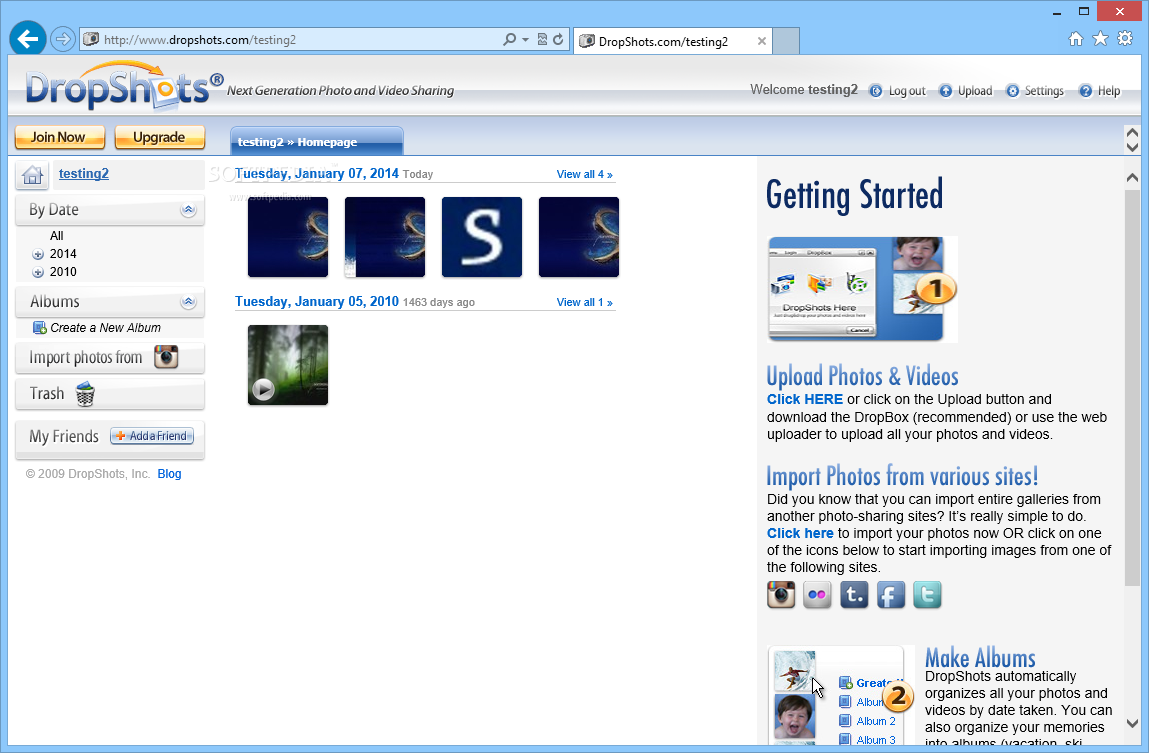
Task: Open browser Tools gear icon
Action: tap(1125, 39)
